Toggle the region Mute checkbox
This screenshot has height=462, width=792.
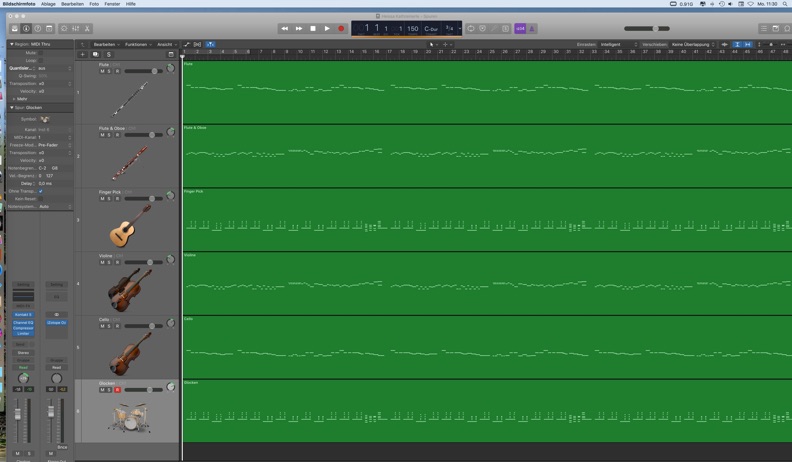click(40, 53)
